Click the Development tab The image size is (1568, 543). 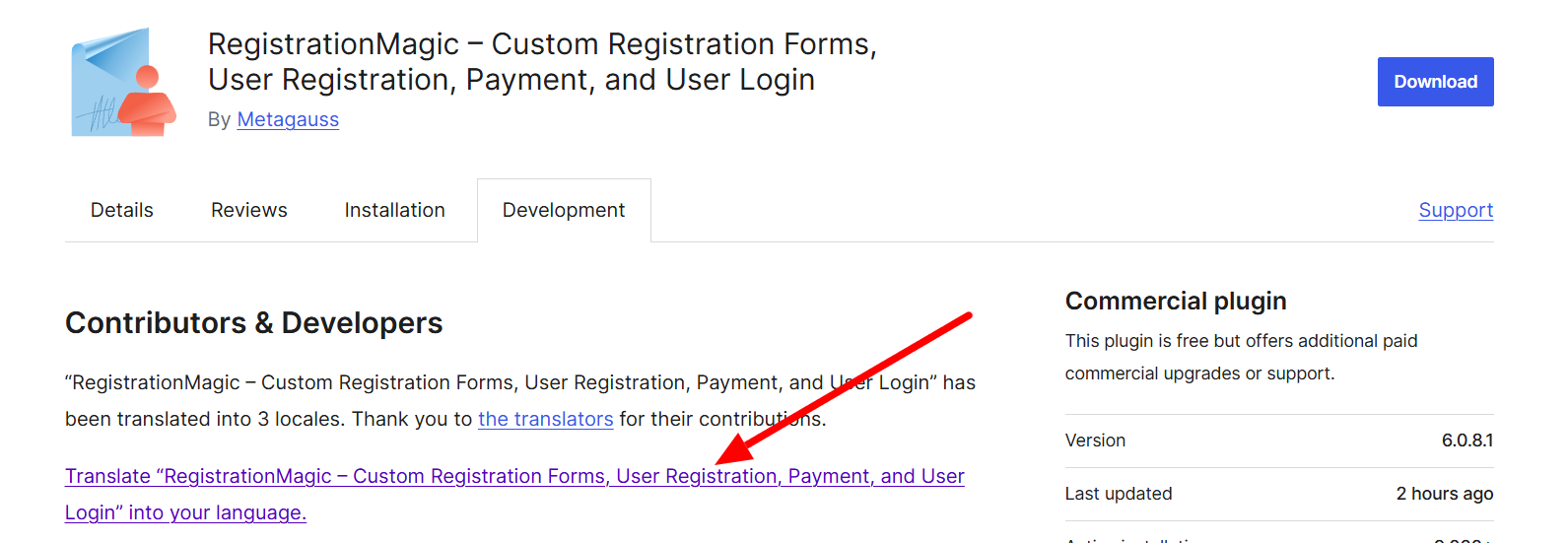coord(564,210)
